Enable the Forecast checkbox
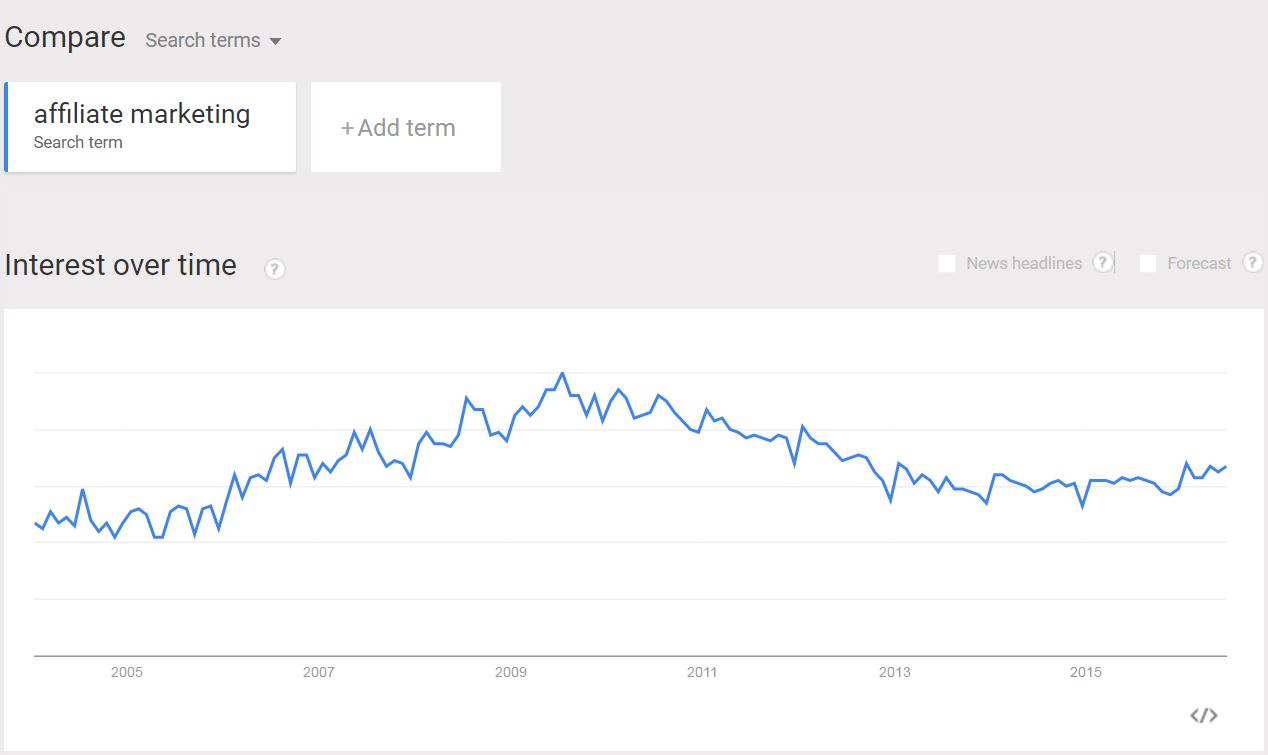 tap(1148, 264)
